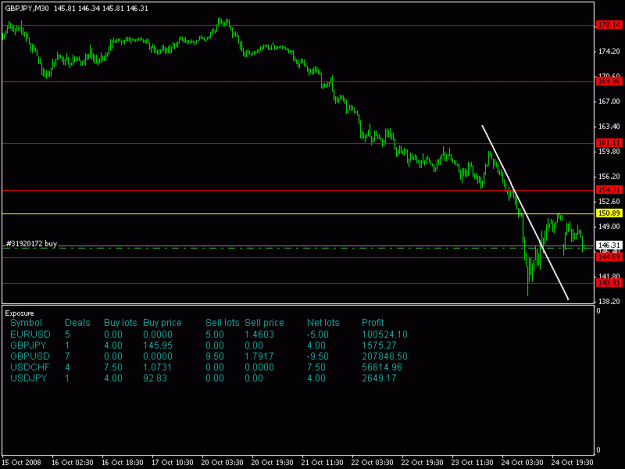Click the 20 Oct 03:30 time axis label
This screenshot has height=469, width=625.
[x=222, y=462]
